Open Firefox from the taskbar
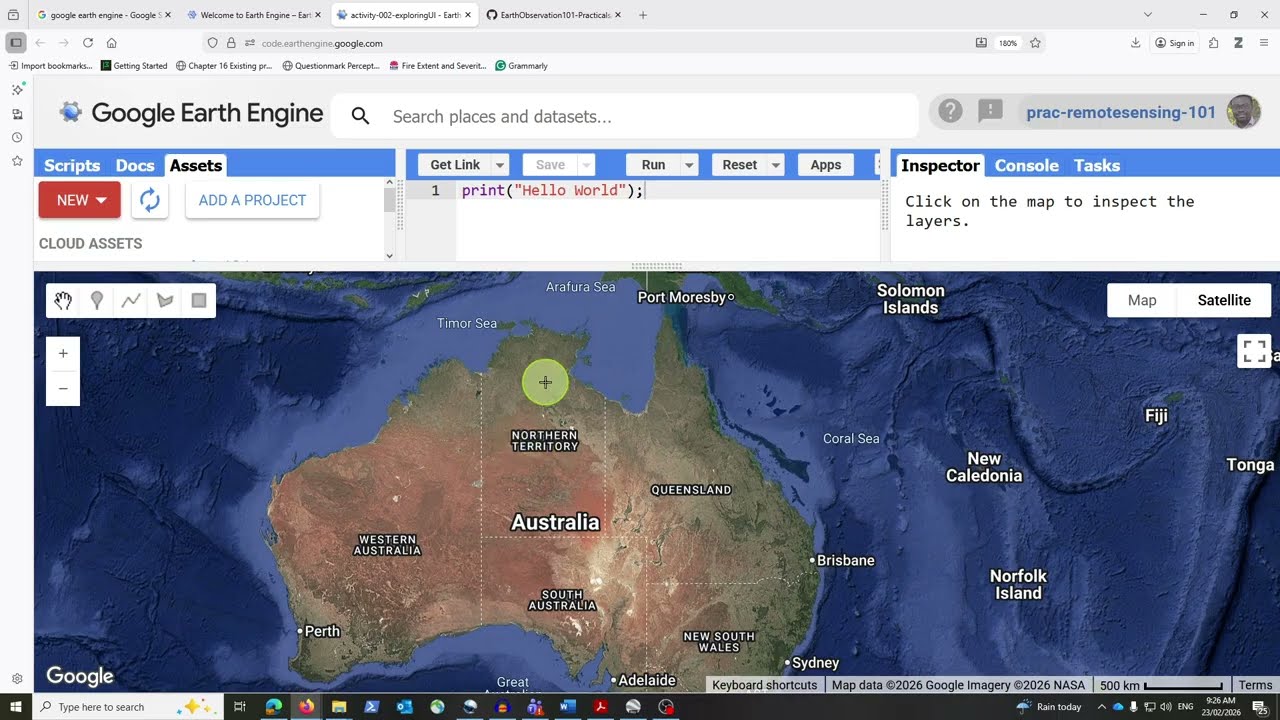The height and width of the screenshot is (720, 1280). (306, 707)
